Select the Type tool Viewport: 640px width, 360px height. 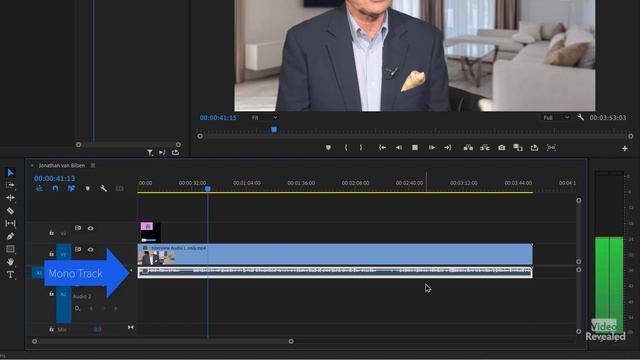(x=10, y=275)
